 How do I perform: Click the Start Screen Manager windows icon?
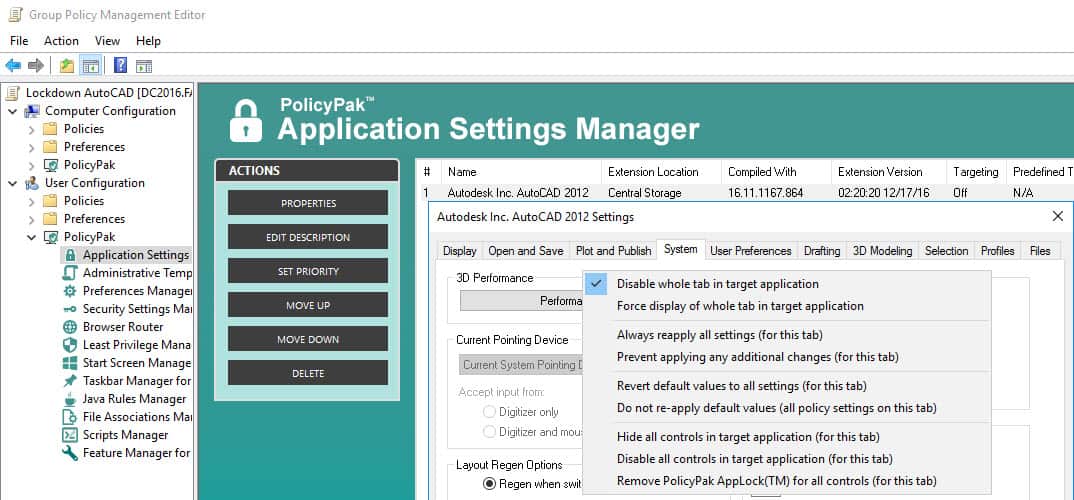tap(70, 363)
